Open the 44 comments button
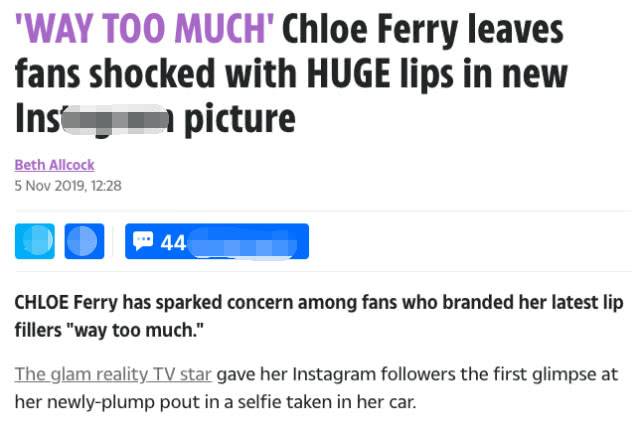 [x=216, y=241]
